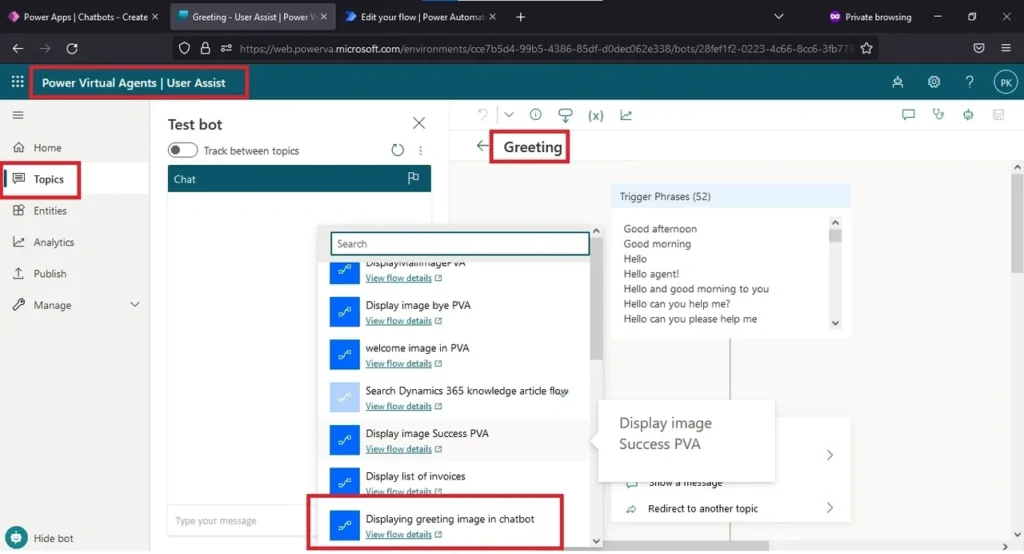This screenshot has height=554, width=1024.
Task: Open the settings gear in header
Action: point(934,82)
